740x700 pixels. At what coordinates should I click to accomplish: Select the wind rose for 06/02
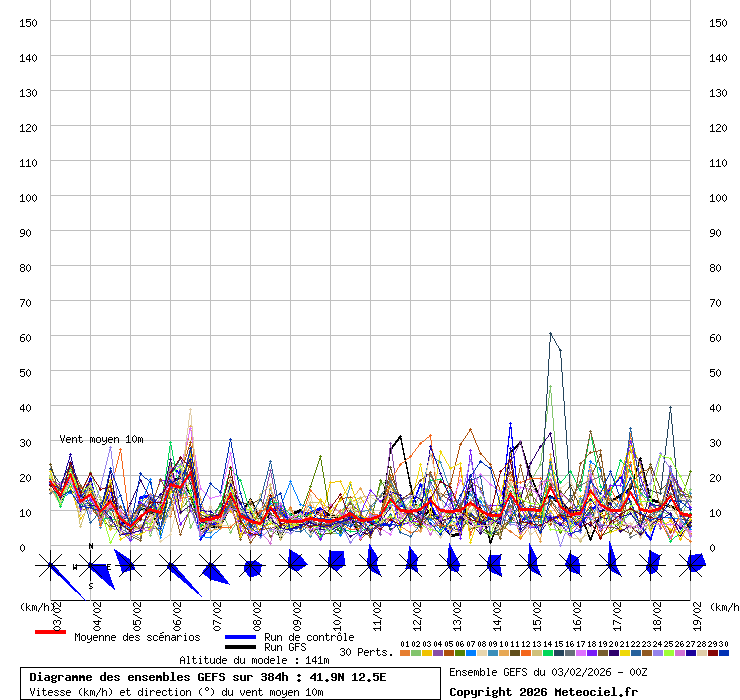tap(171, 567)
